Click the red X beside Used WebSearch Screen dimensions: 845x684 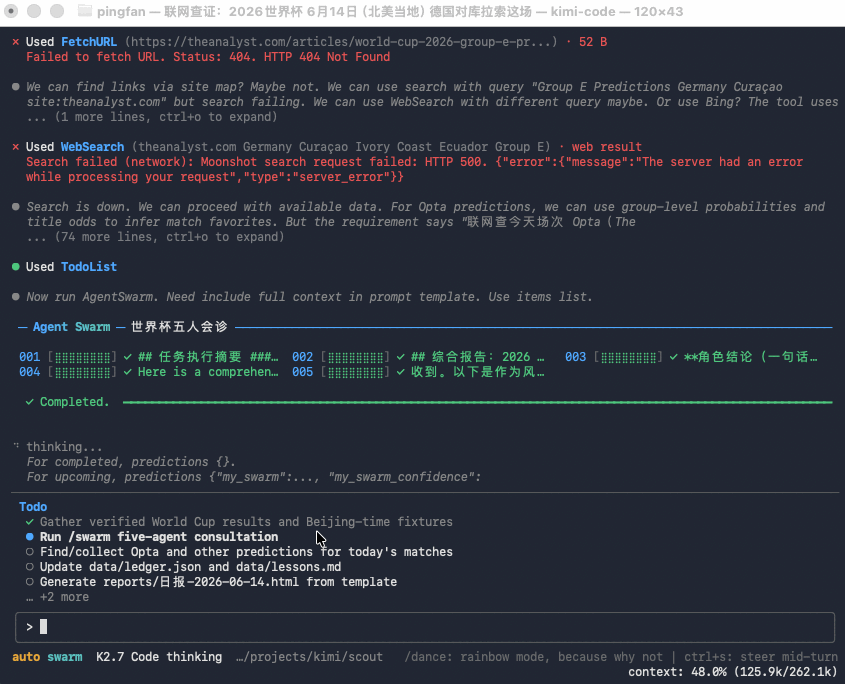point(16,147)
